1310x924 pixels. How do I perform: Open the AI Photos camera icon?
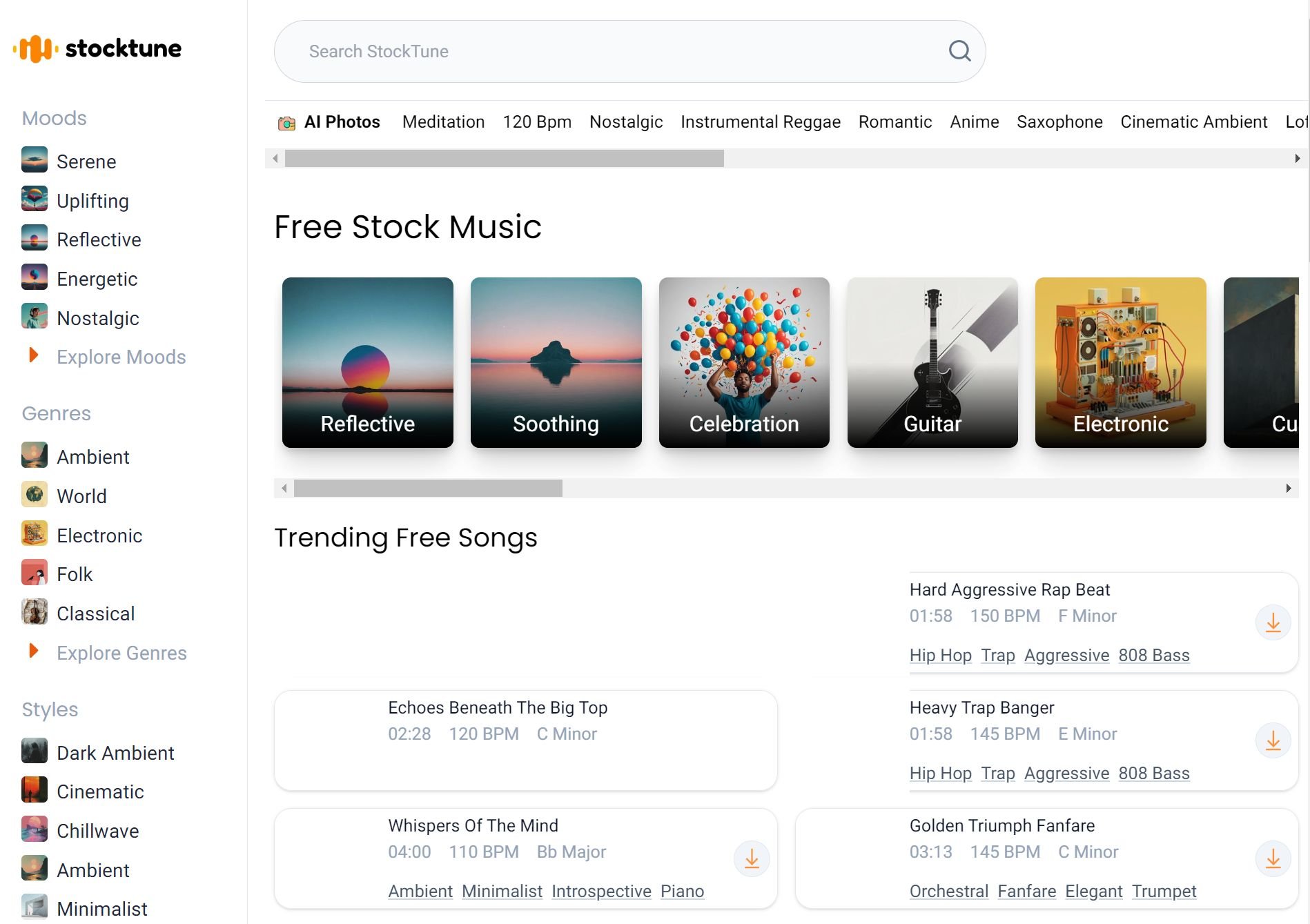point(286,123)
